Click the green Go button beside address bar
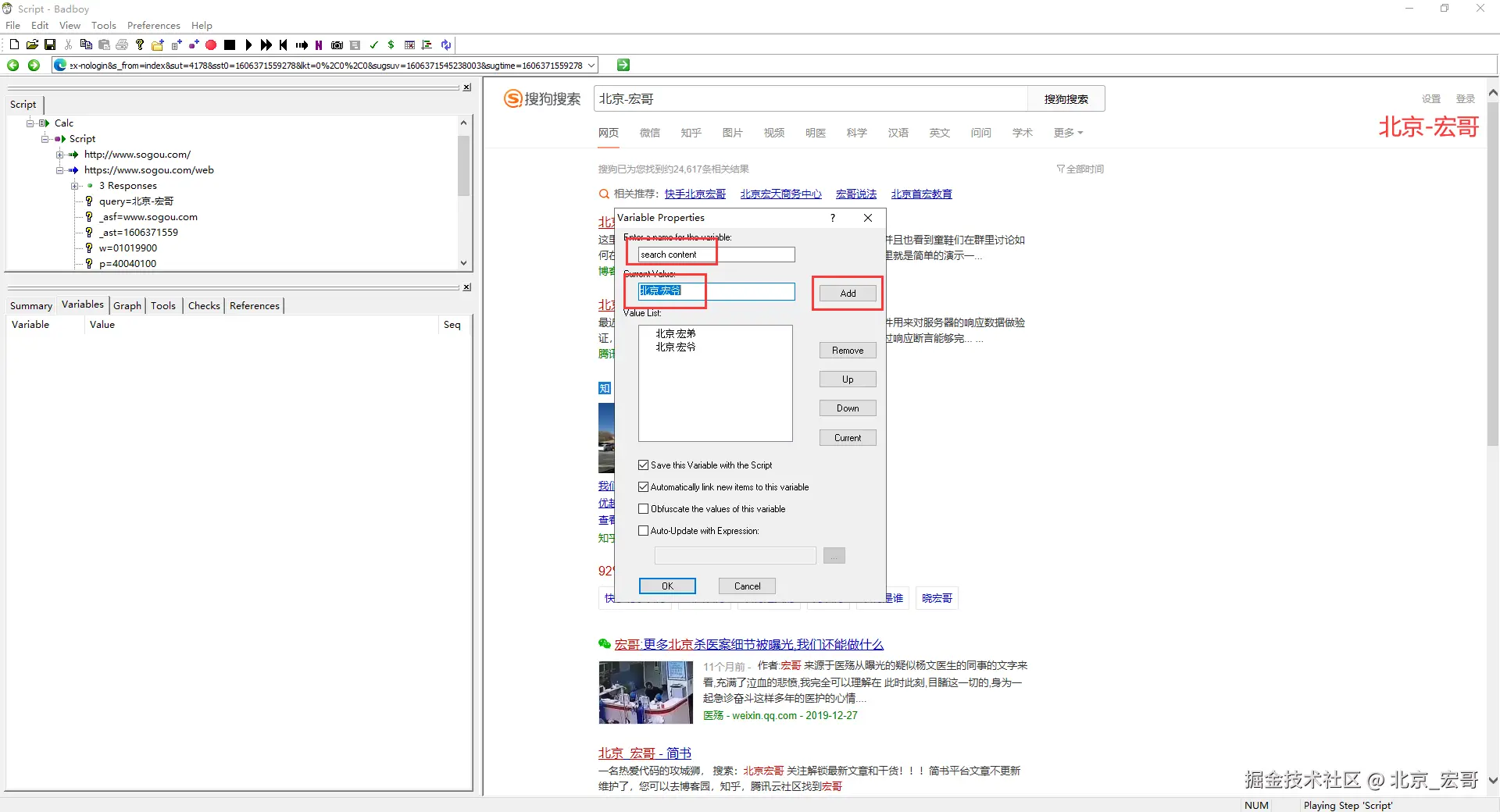Image resolution: width=1500 pixels, height=812 pixels. click(623, 65)
